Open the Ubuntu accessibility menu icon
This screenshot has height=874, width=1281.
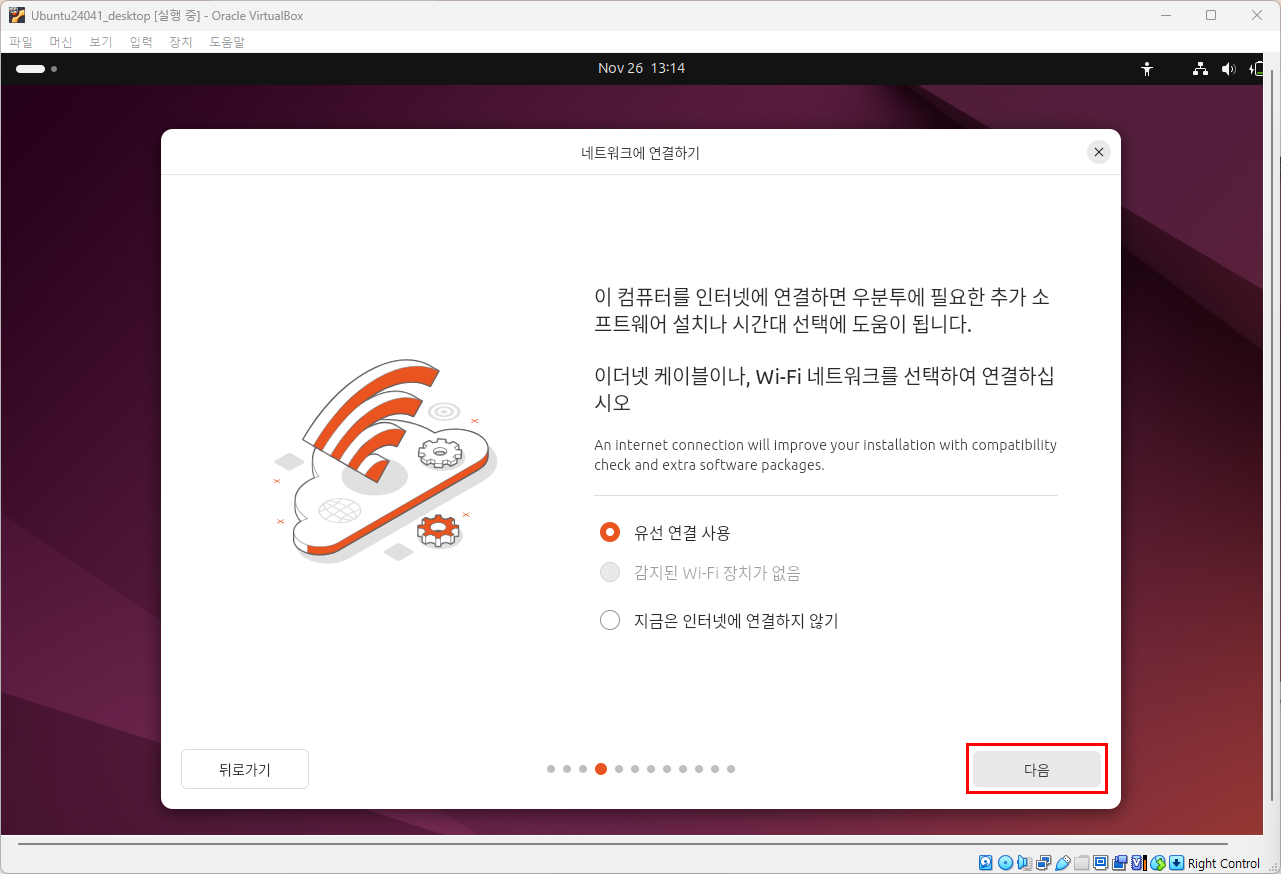(1147, 69)
